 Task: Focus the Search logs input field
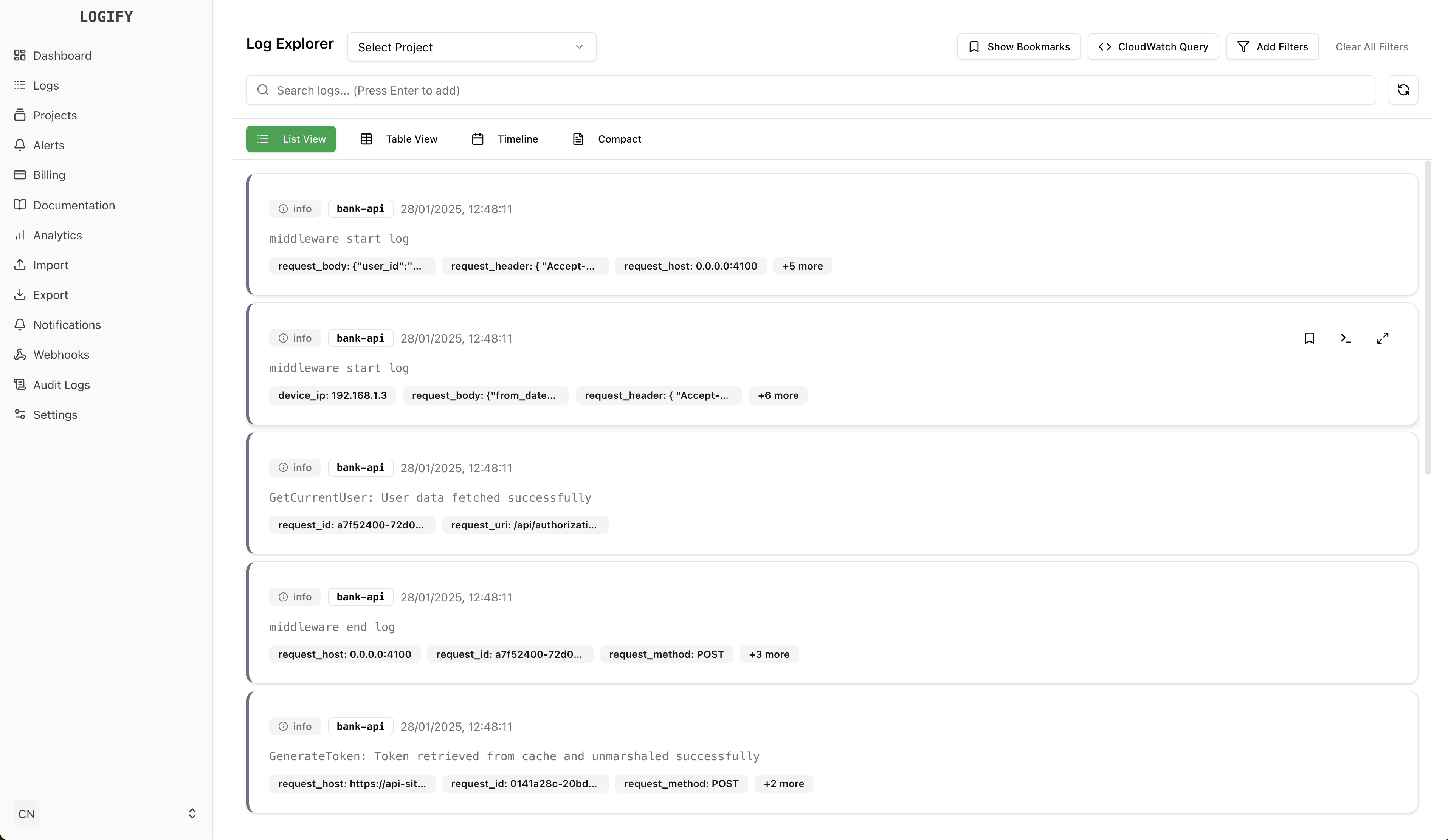click(810, 90)
